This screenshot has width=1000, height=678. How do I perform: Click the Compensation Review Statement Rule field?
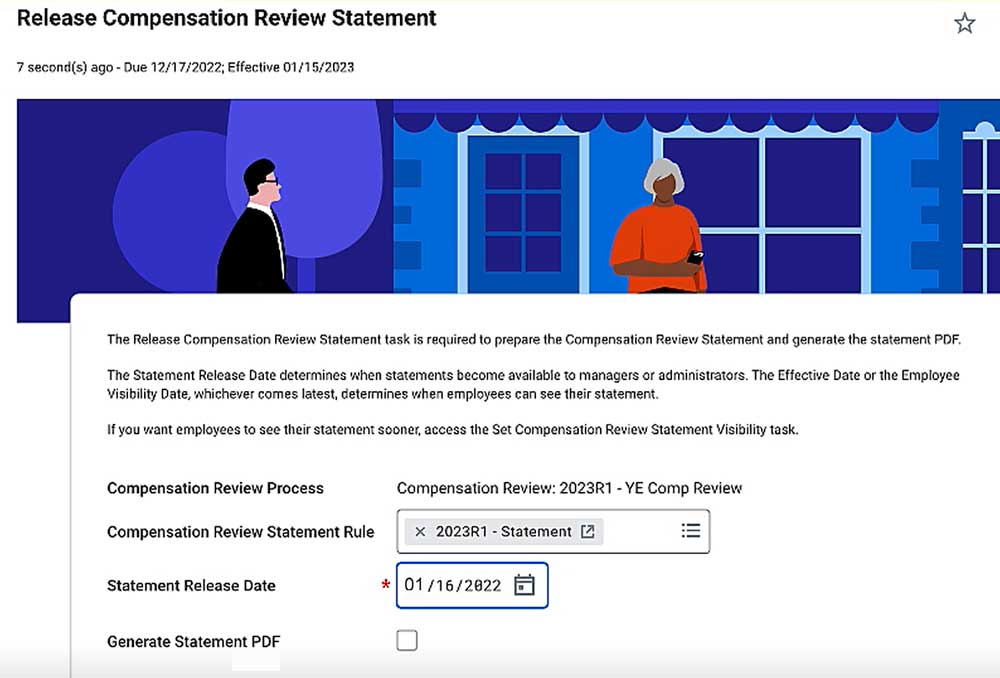point(553,531)
